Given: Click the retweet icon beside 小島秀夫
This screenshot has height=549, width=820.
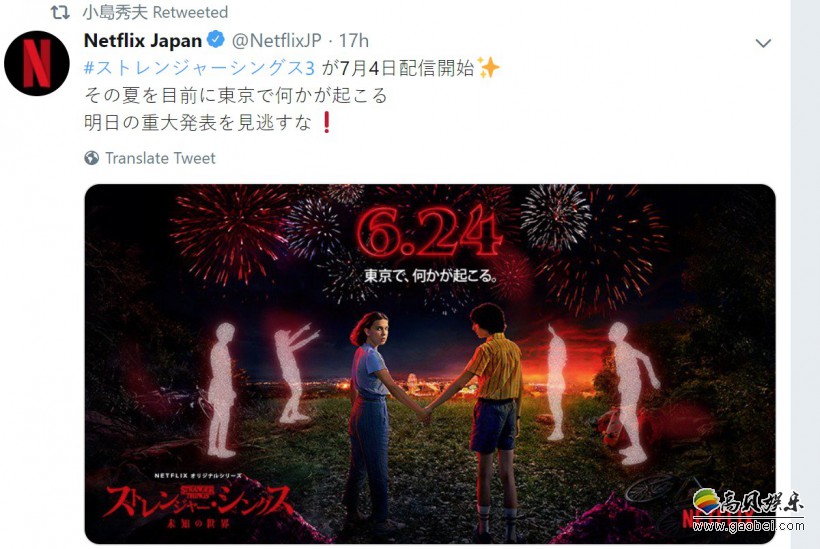Looking at the screenshot, I should (60, 12).
